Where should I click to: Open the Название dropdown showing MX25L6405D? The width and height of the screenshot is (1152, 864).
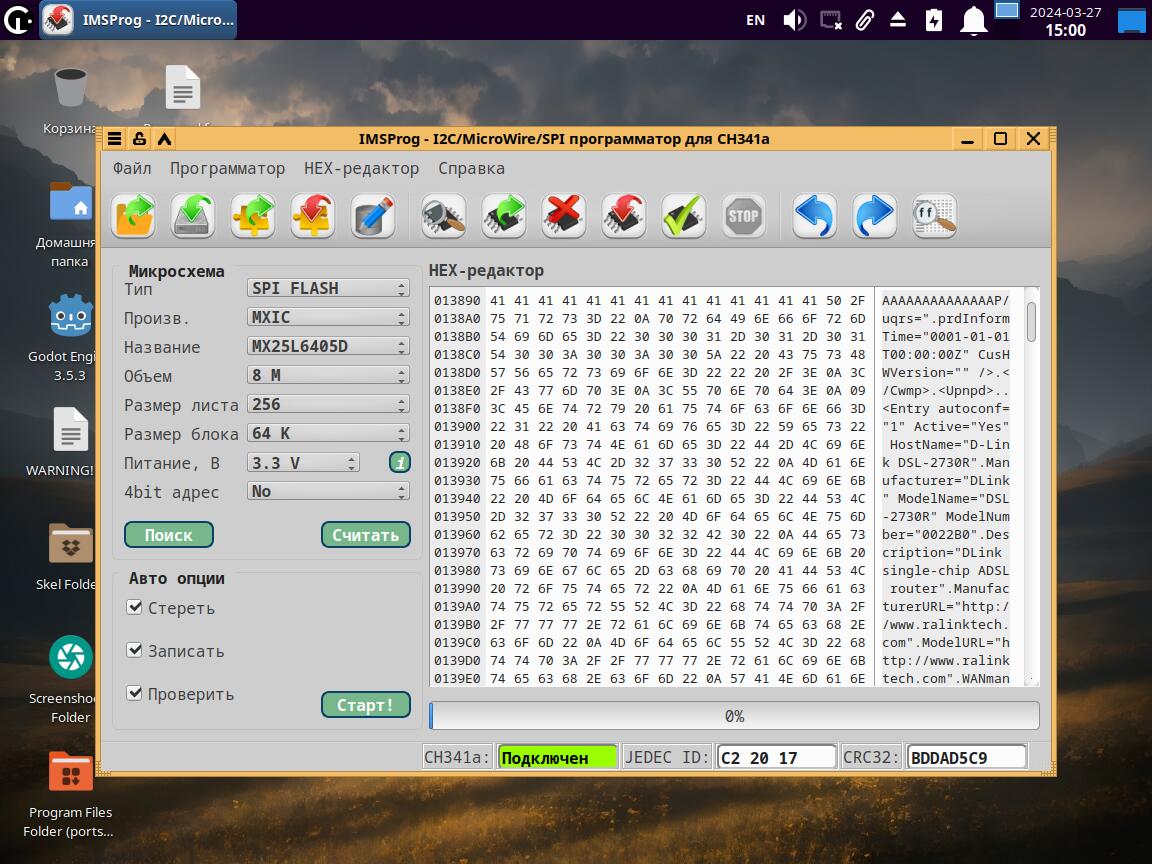click(x=328, y=346)
